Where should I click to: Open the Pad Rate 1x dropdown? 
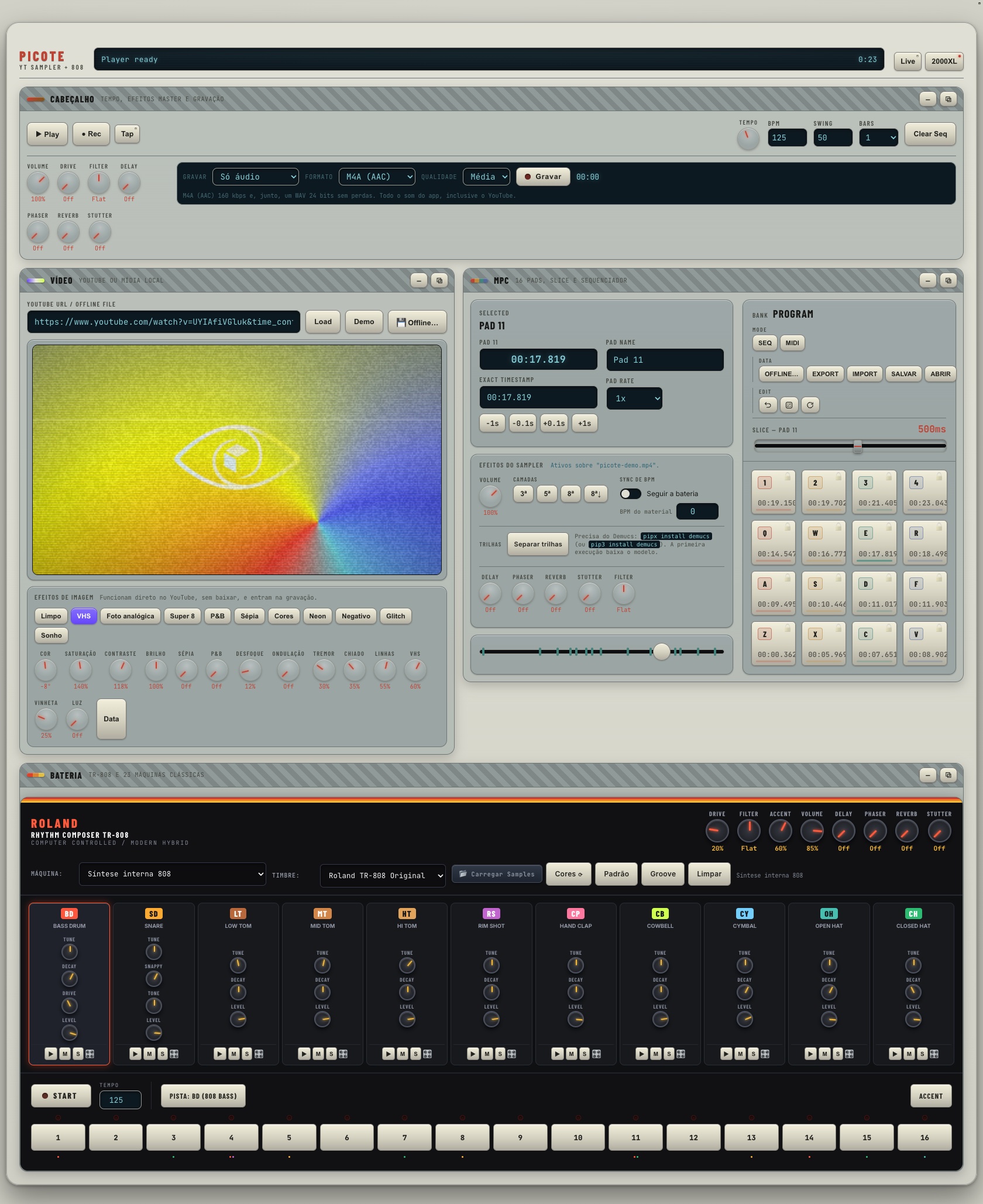pyautogui.click(x=634, y=398)
